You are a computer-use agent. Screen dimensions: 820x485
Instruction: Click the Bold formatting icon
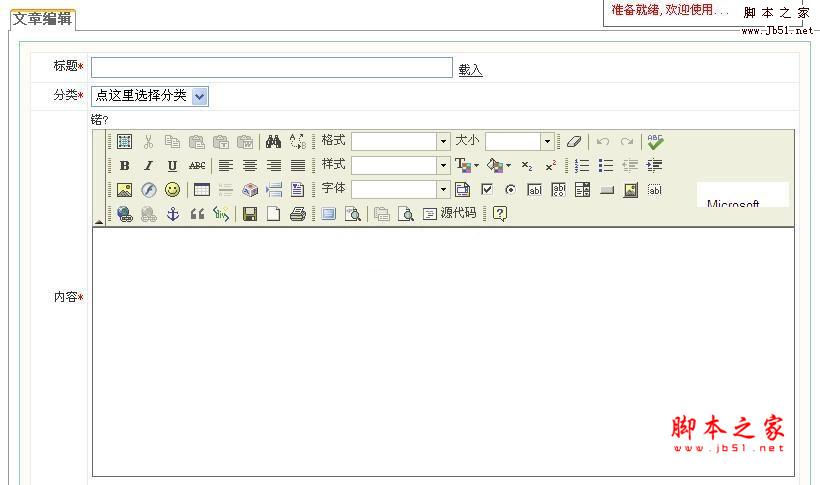pyautogui.click(x=124, y=166)
